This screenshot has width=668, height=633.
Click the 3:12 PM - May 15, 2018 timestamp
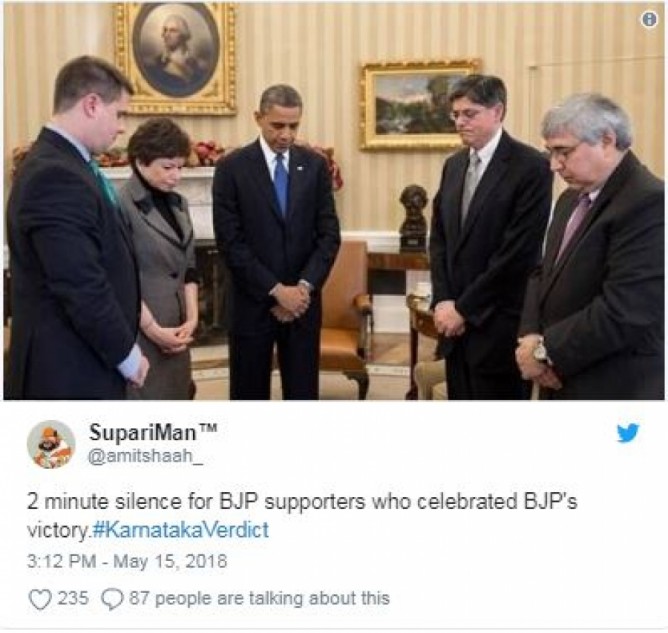[x=127, y=561]
